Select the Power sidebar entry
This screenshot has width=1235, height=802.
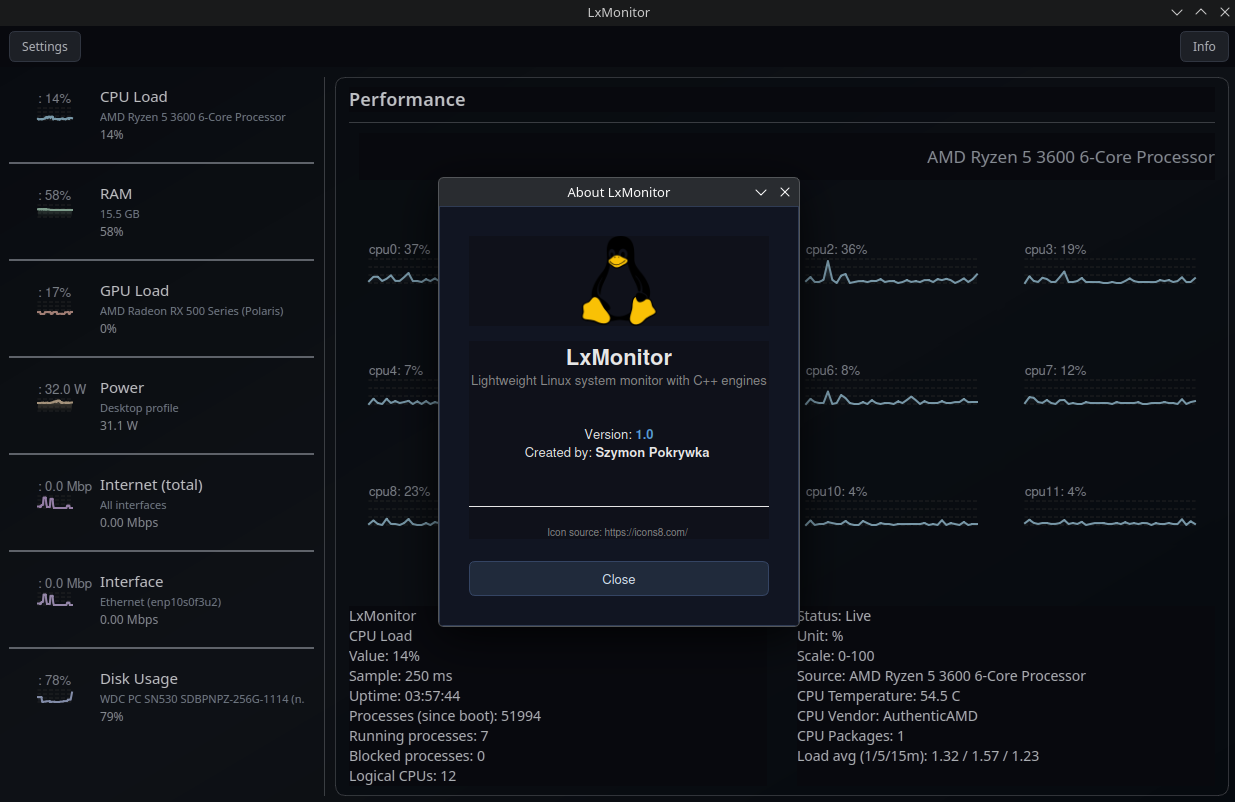pos(162,406)
